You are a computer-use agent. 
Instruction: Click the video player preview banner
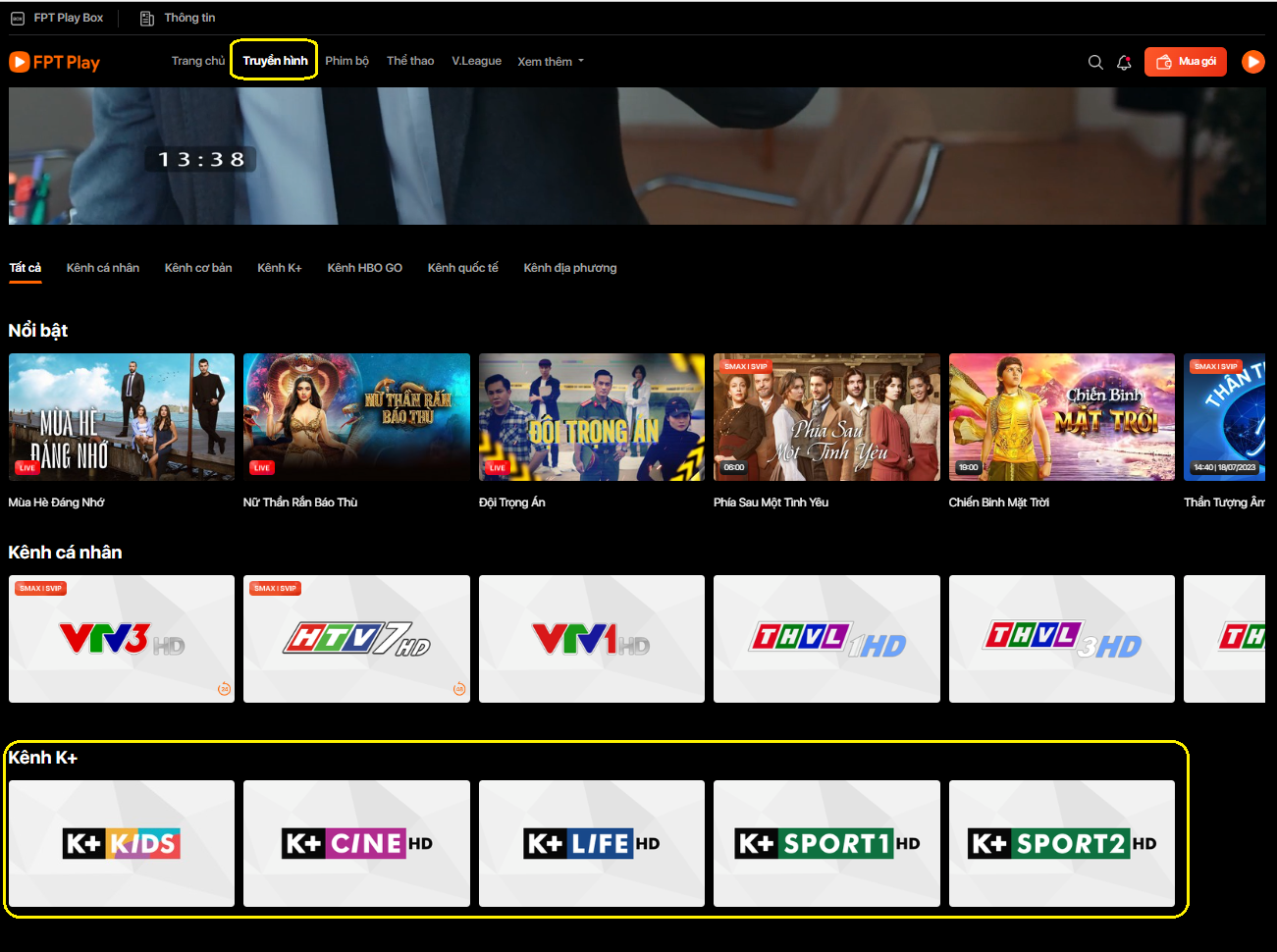click(637, 156)
